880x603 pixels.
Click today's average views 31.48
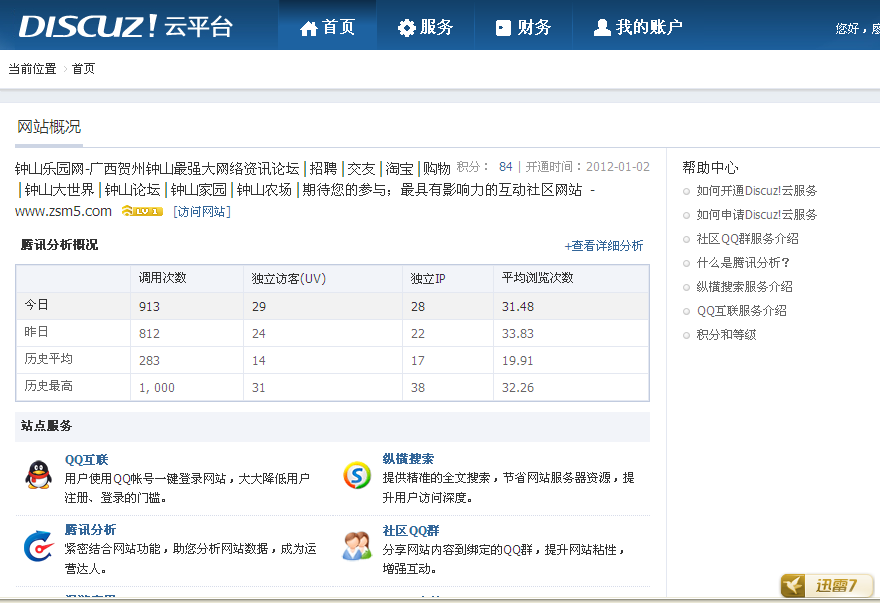pos(518,307)
